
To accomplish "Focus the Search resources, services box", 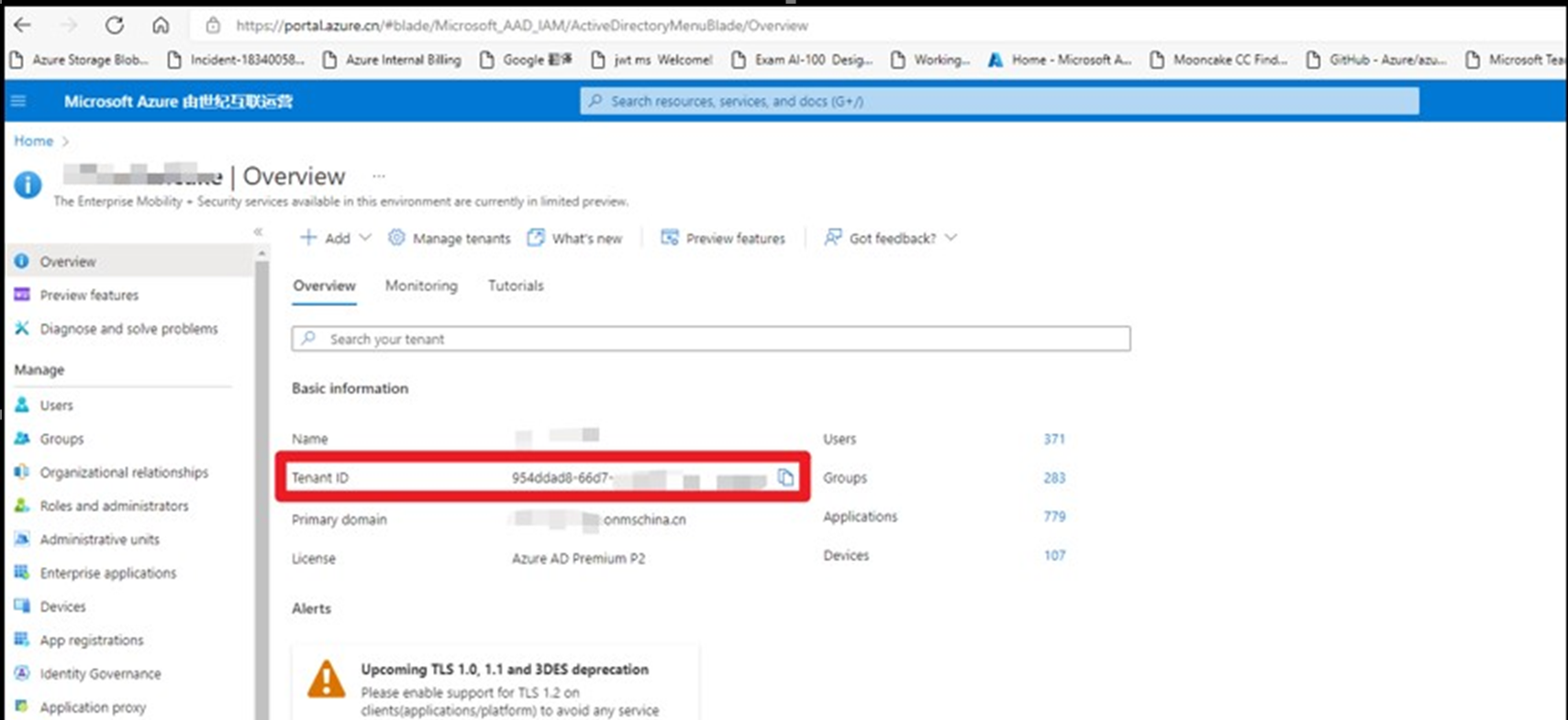I will point(999,101).
